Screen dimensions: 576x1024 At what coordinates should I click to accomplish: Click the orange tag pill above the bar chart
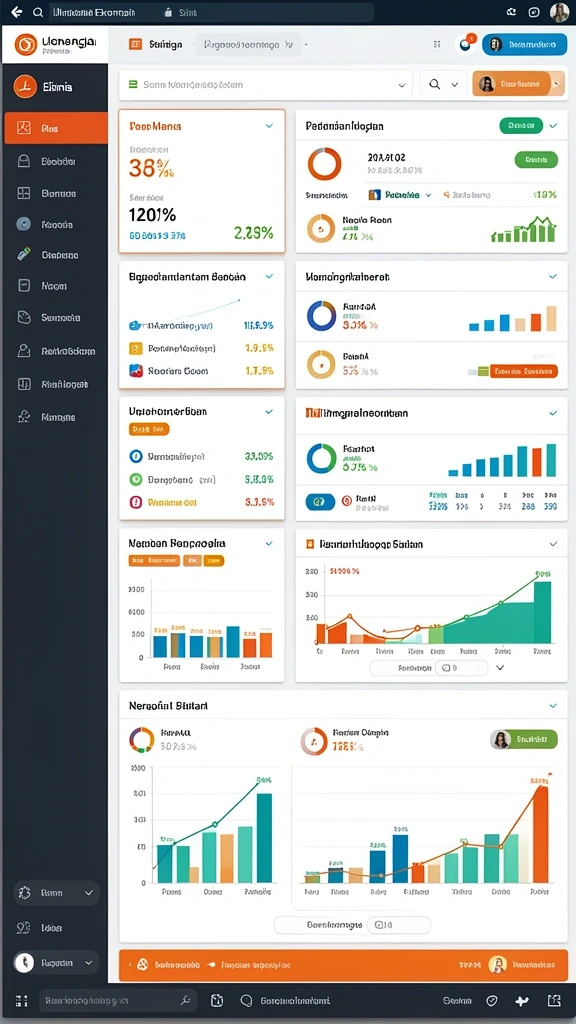[154, 560]
